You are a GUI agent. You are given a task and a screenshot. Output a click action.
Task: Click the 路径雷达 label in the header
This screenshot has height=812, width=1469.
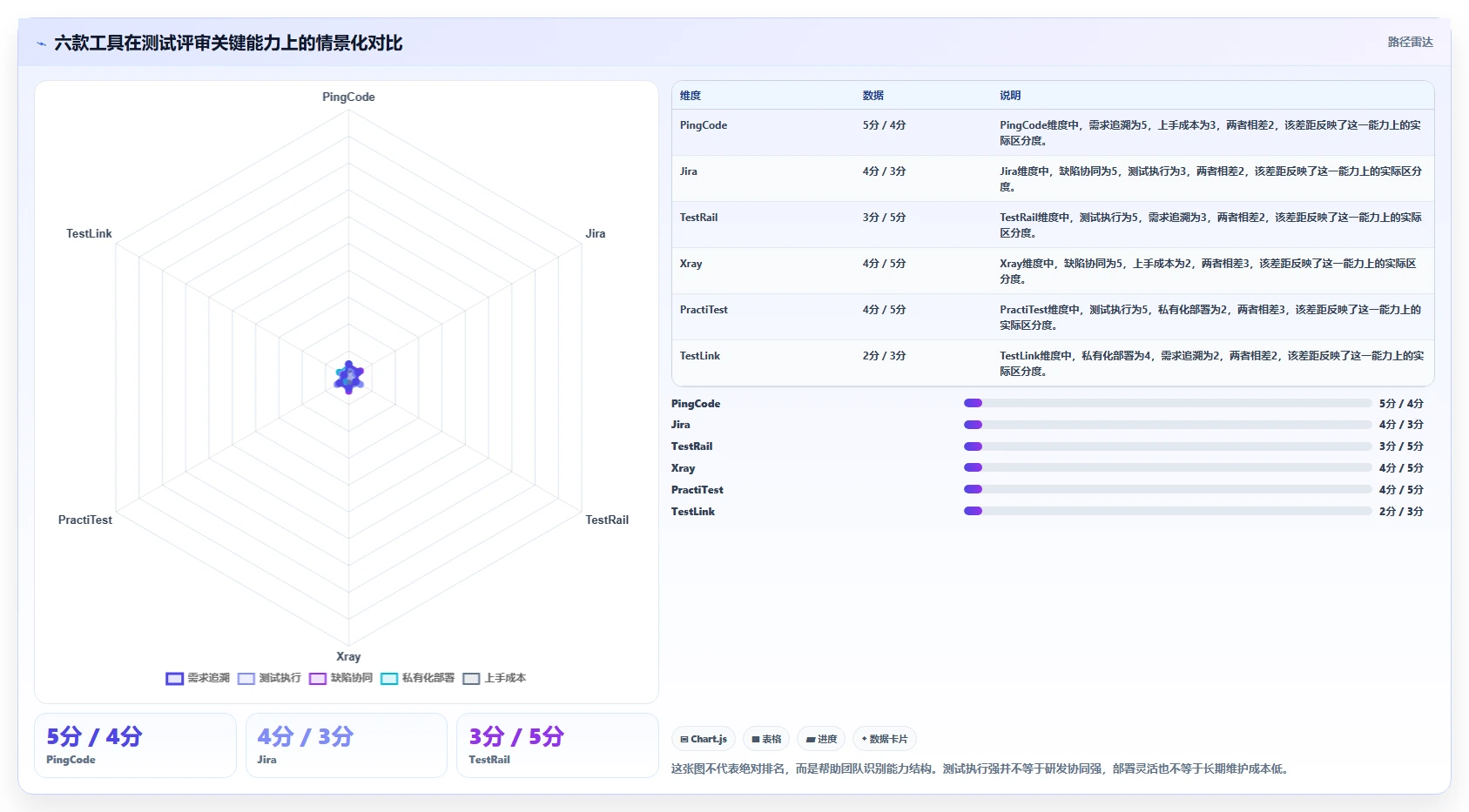pos(1410,42)
